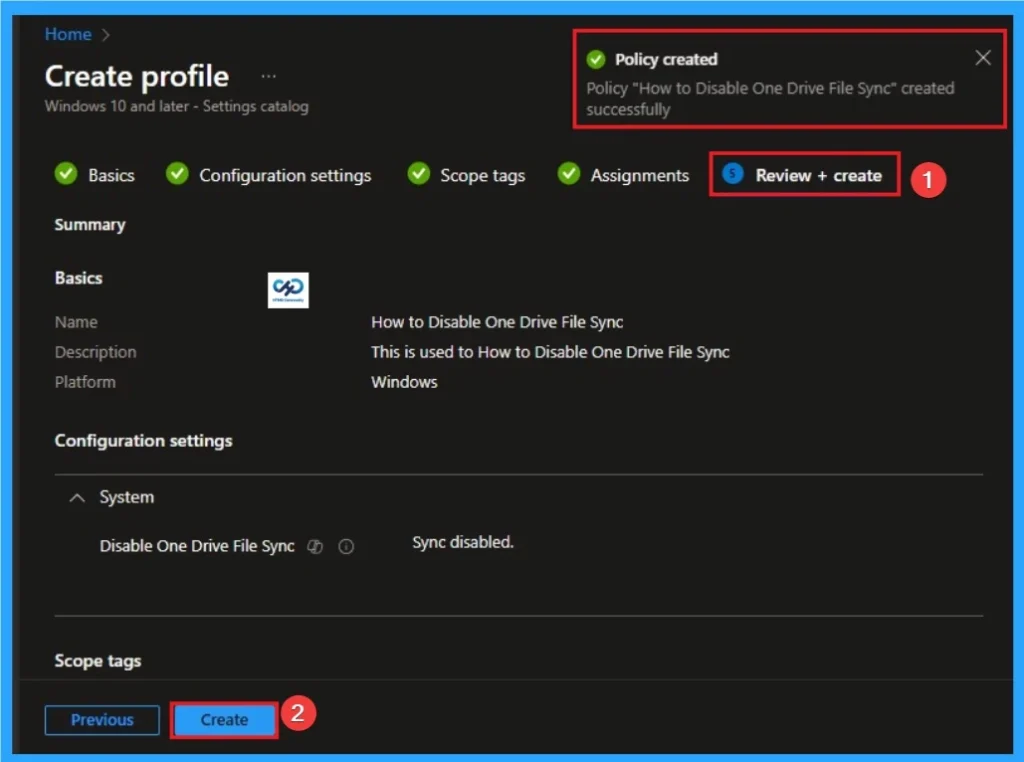Click the Previous button
This screenshot has width=1024, height=762.
click(x=101, y=719)
